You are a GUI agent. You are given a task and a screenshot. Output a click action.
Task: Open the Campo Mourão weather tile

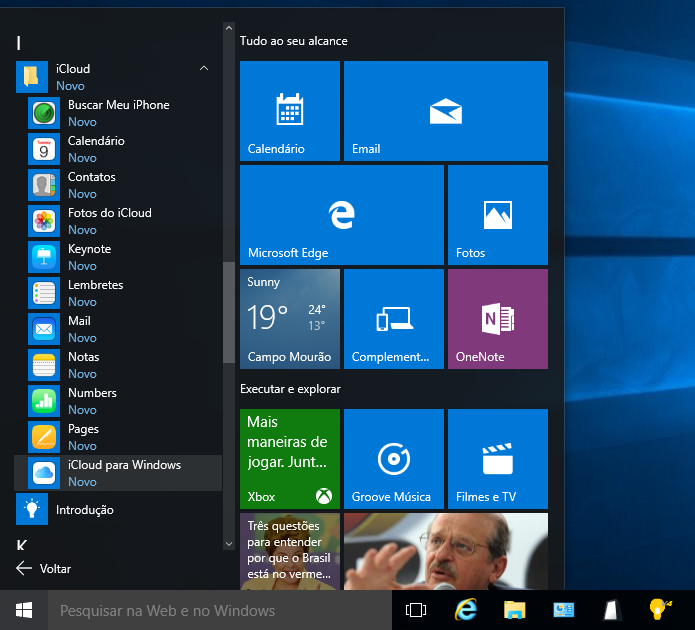[x=290, y=319]
